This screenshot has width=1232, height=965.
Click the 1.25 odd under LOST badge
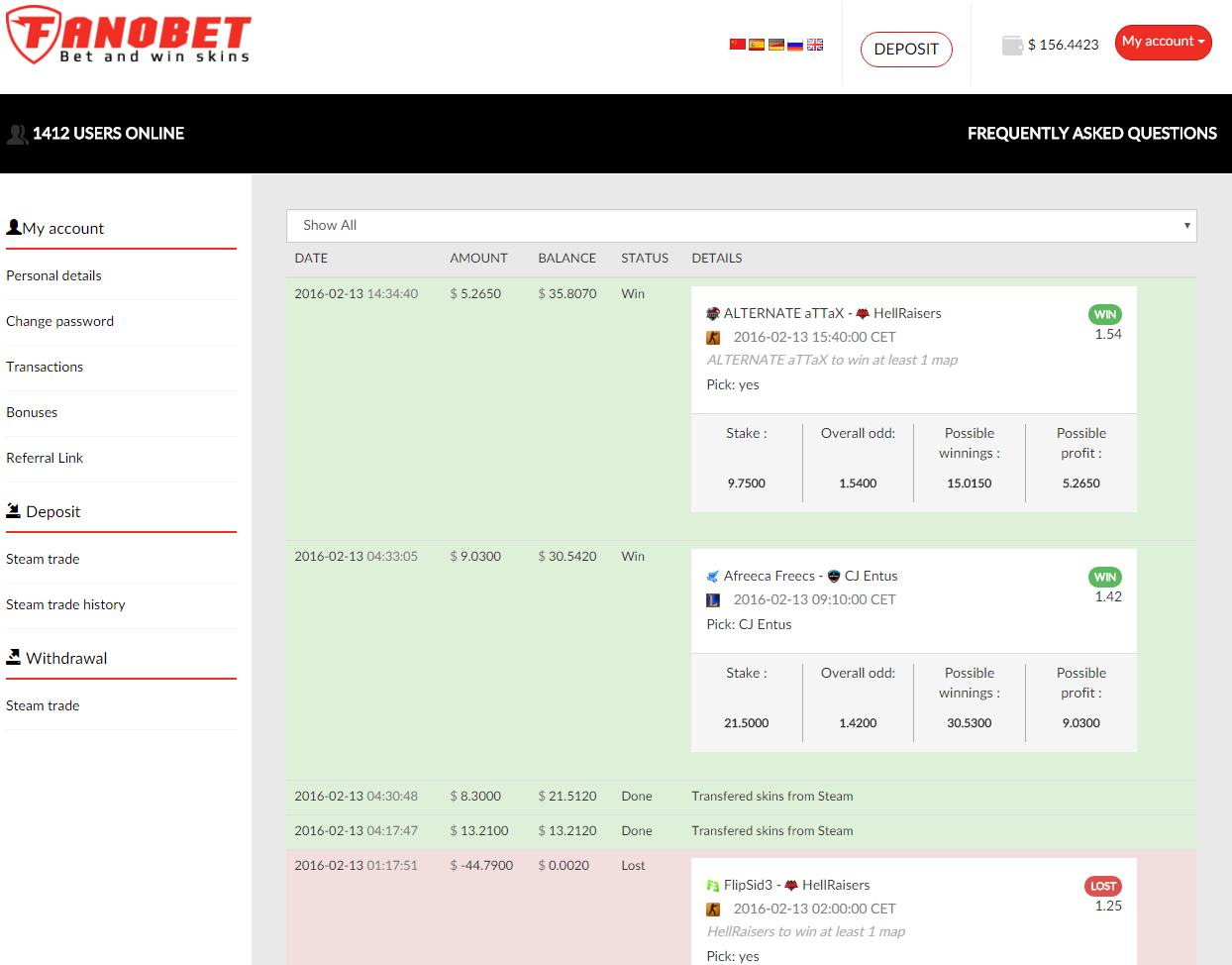click(x=1108, y=906)
